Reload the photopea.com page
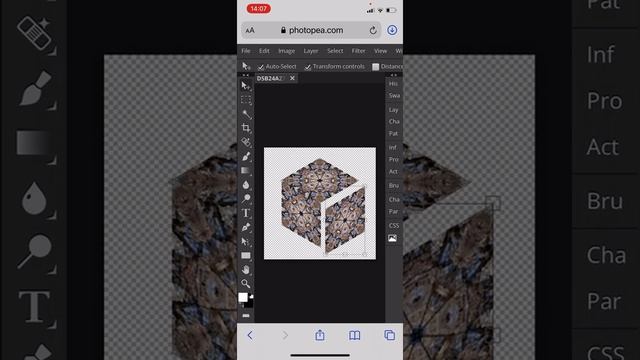This screenshot has height=360, width=640. (373, 30)
